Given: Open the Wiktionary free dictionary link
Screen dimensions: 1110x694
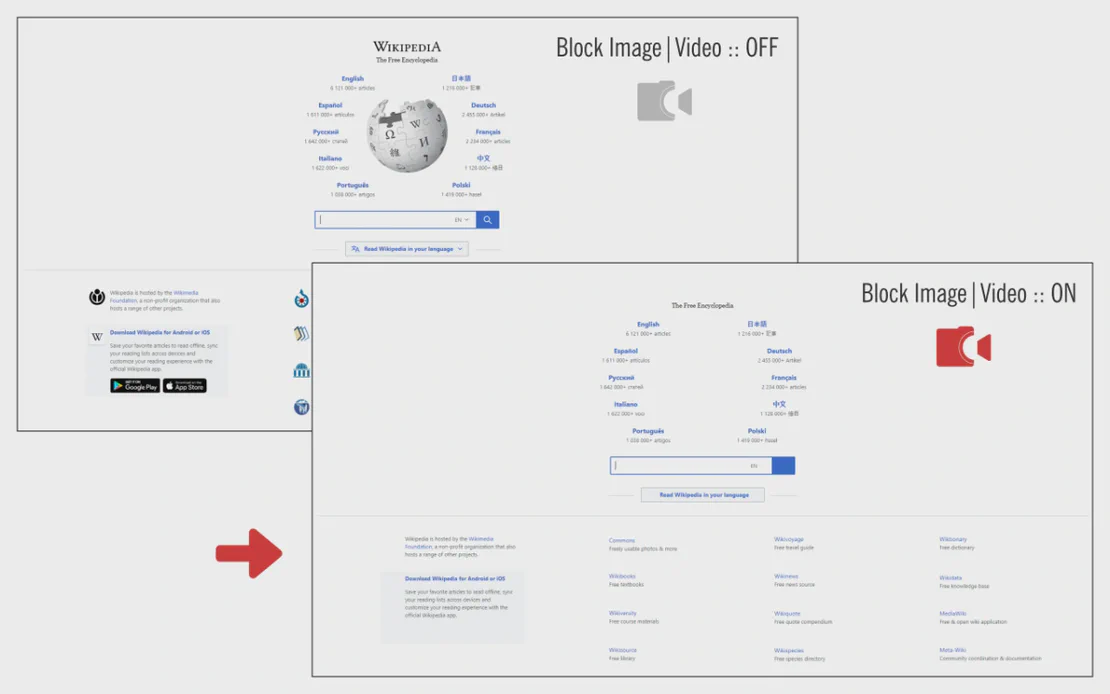Looking at the screenshot, I should pyautogui.click(x=953, y=540).
